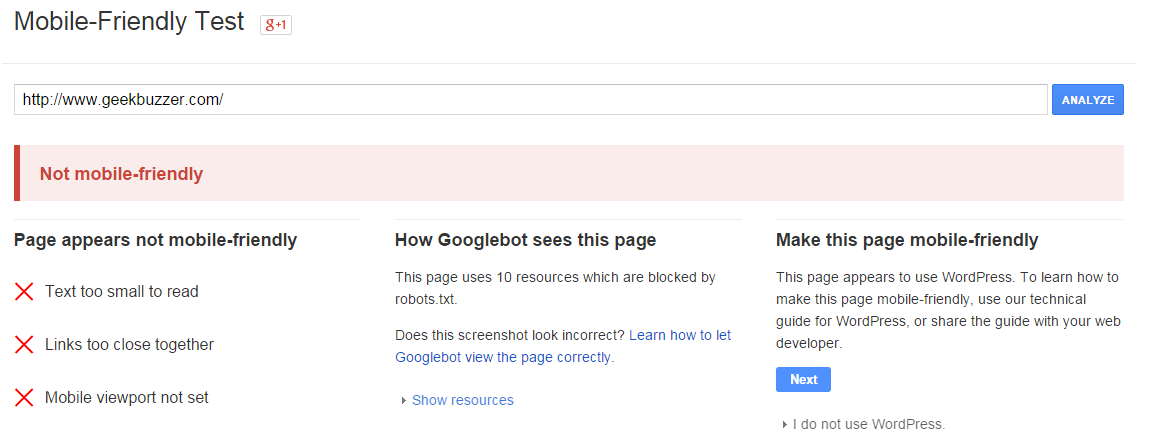Viewport: 1165px width, 435px height.
Task: Focus the URL field containing geekbuzzer.com
Action: pyautogui.click(x=530, y=100)
